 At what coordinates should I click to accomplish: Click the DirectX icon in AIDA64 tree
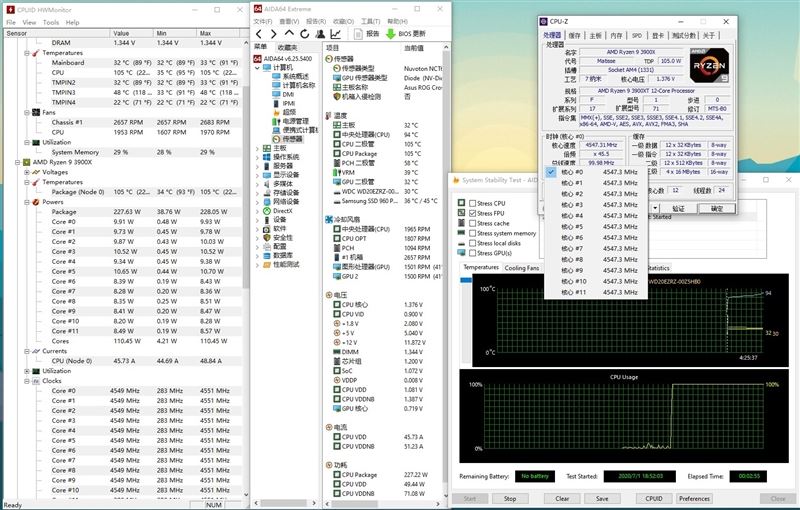click(x=267, y=211)
